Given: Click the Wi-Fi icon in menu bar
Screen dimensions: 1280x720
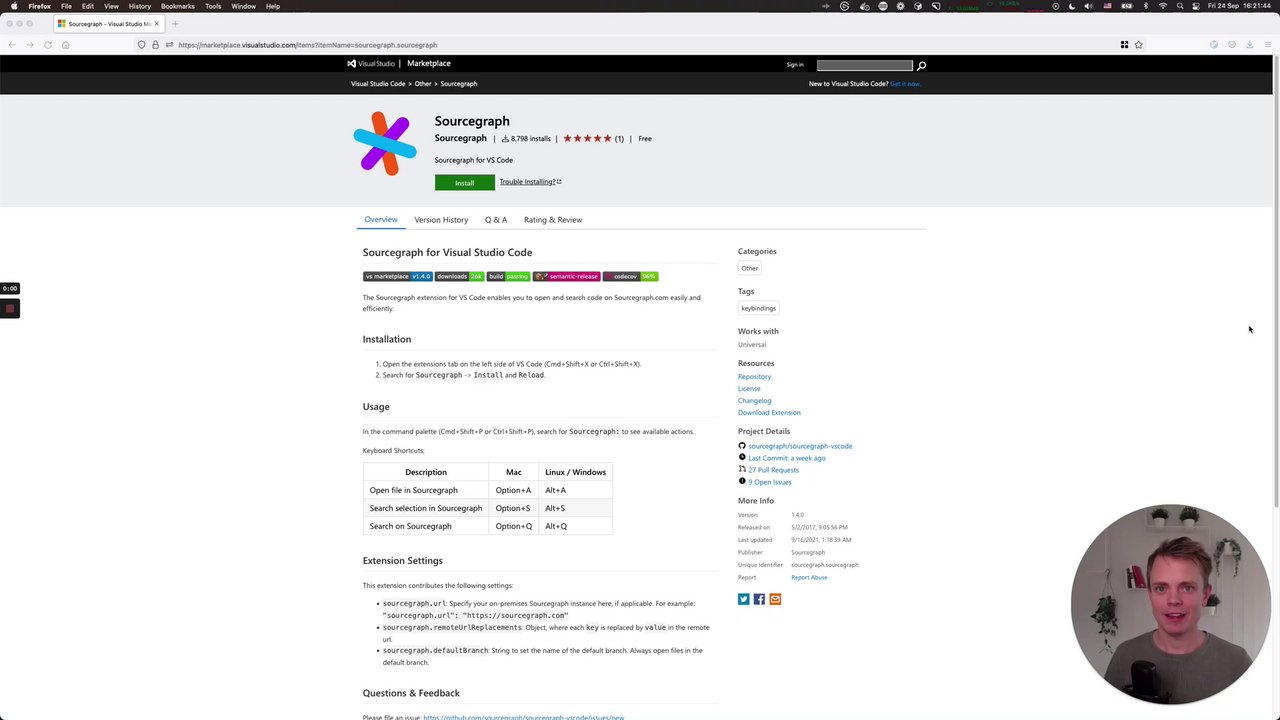Looking at the screenshot, I should click(1162, 6).
